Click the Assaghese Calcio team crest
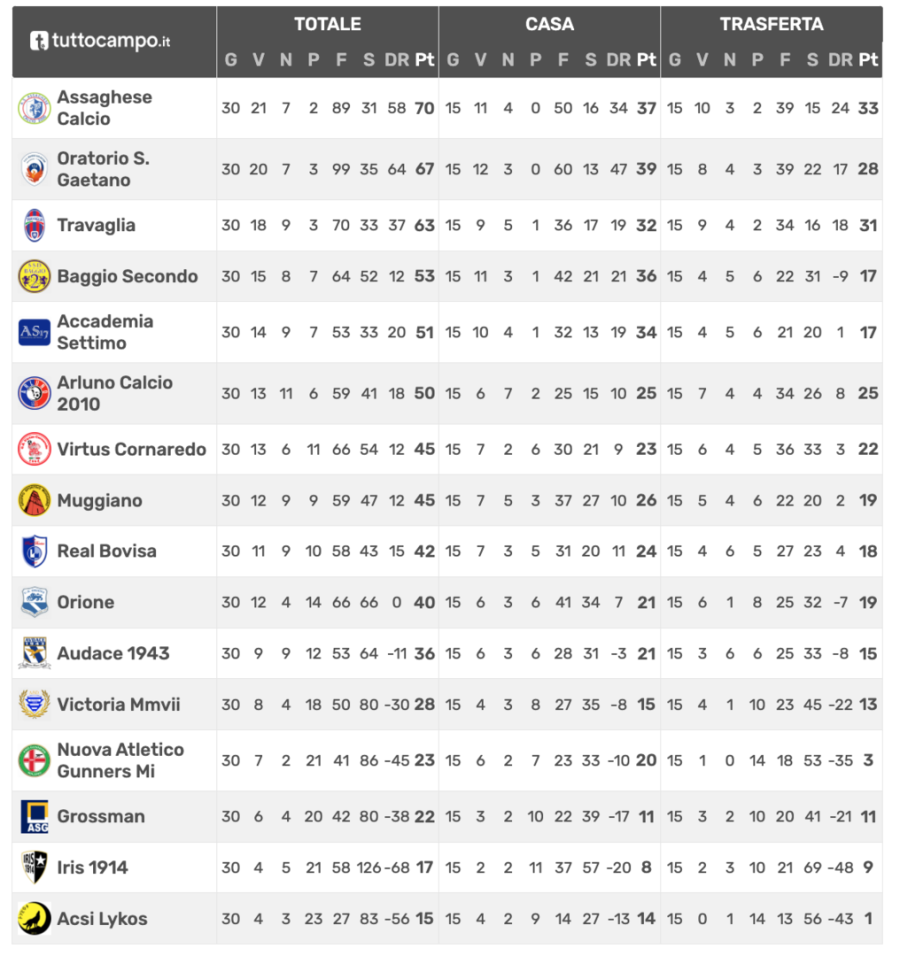Viewport: 900px width, 956px height. click(34, 109)
